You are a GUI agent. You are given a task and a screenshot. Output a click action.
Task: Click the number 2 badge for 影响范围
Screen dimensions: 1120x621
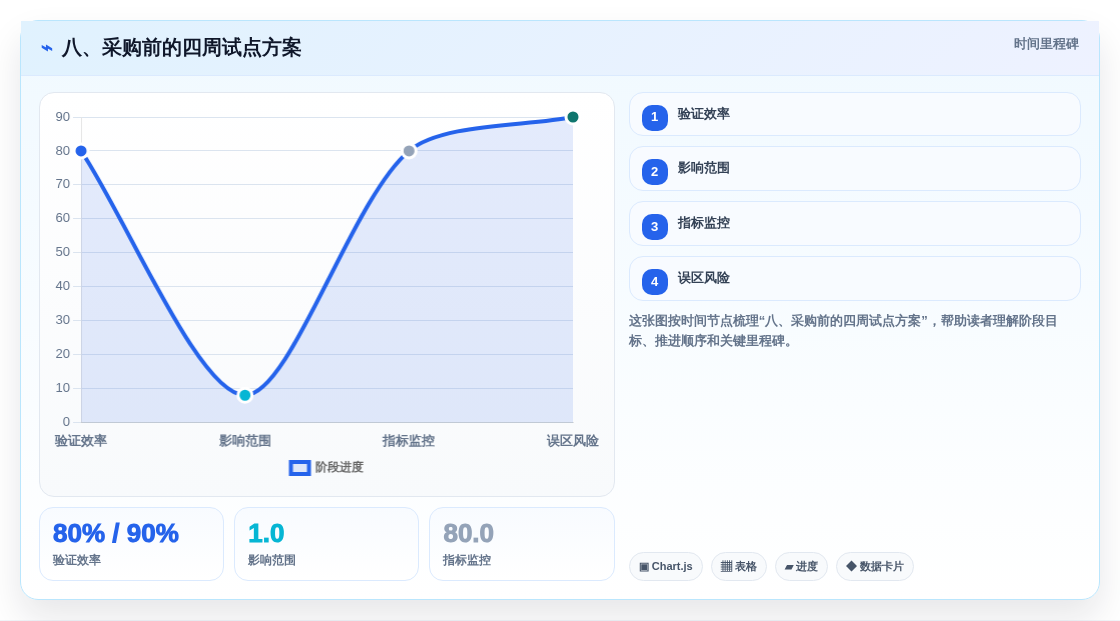(654, 172)
